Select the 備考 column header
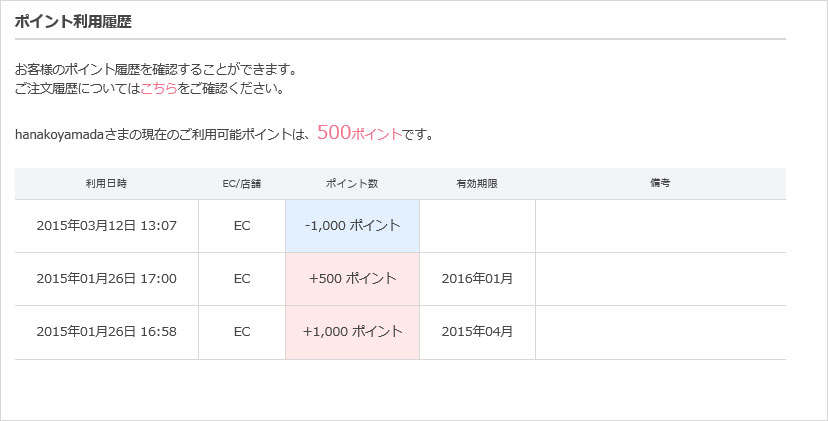Viewport: 828px width, 421px height. pos(660,183)
